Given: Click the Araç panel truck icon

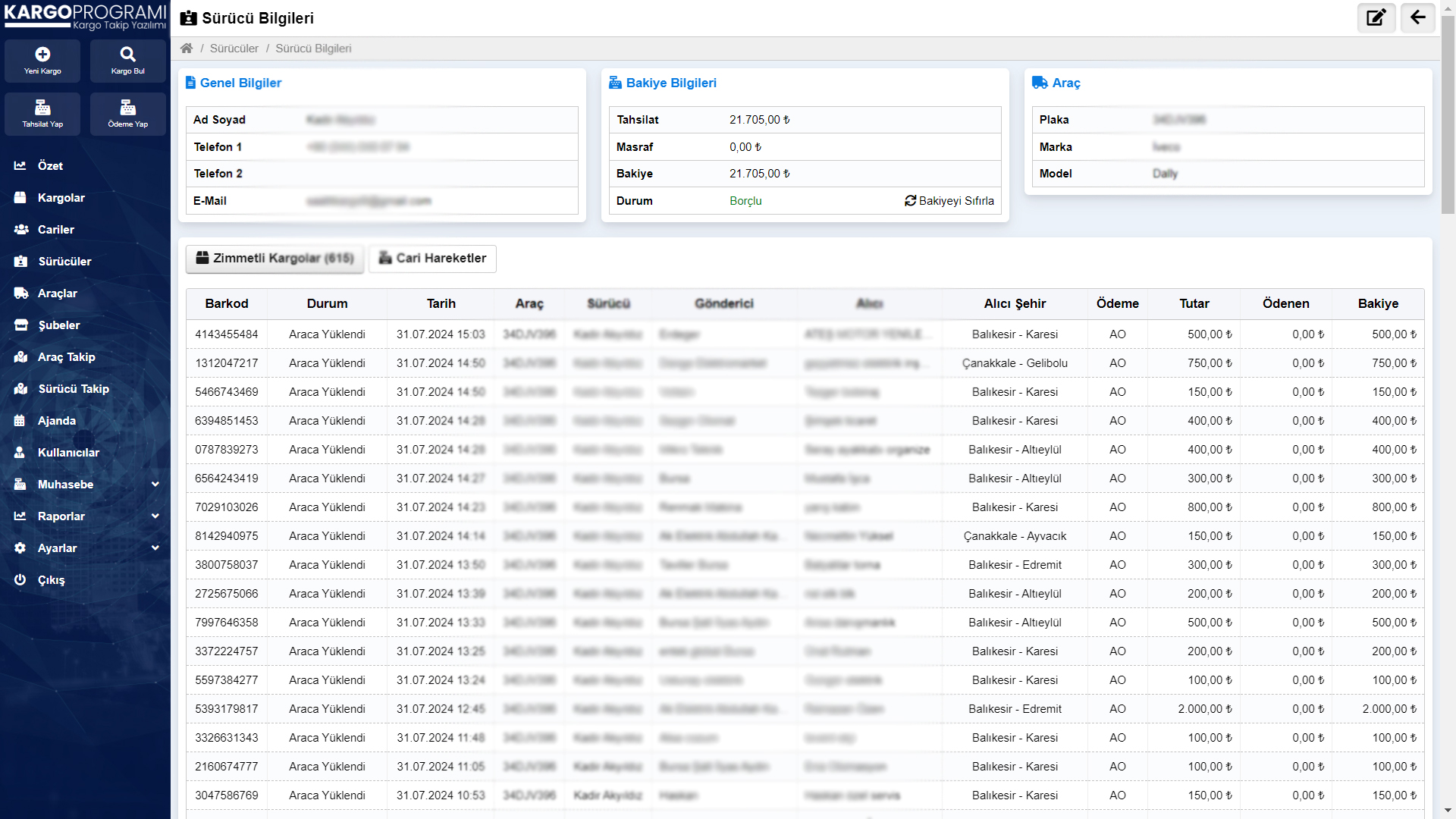Looking at the screenshot, I should tap(1040, 83).
